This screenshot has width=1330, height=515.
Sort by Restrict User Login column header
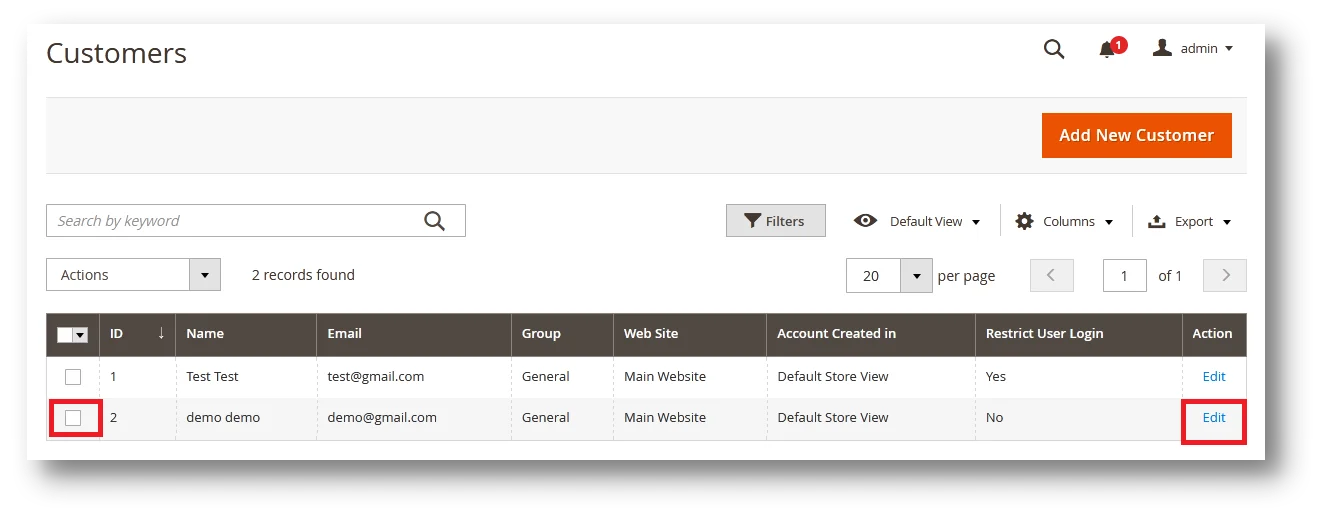pyautogui.click(x=1078, y=334)
